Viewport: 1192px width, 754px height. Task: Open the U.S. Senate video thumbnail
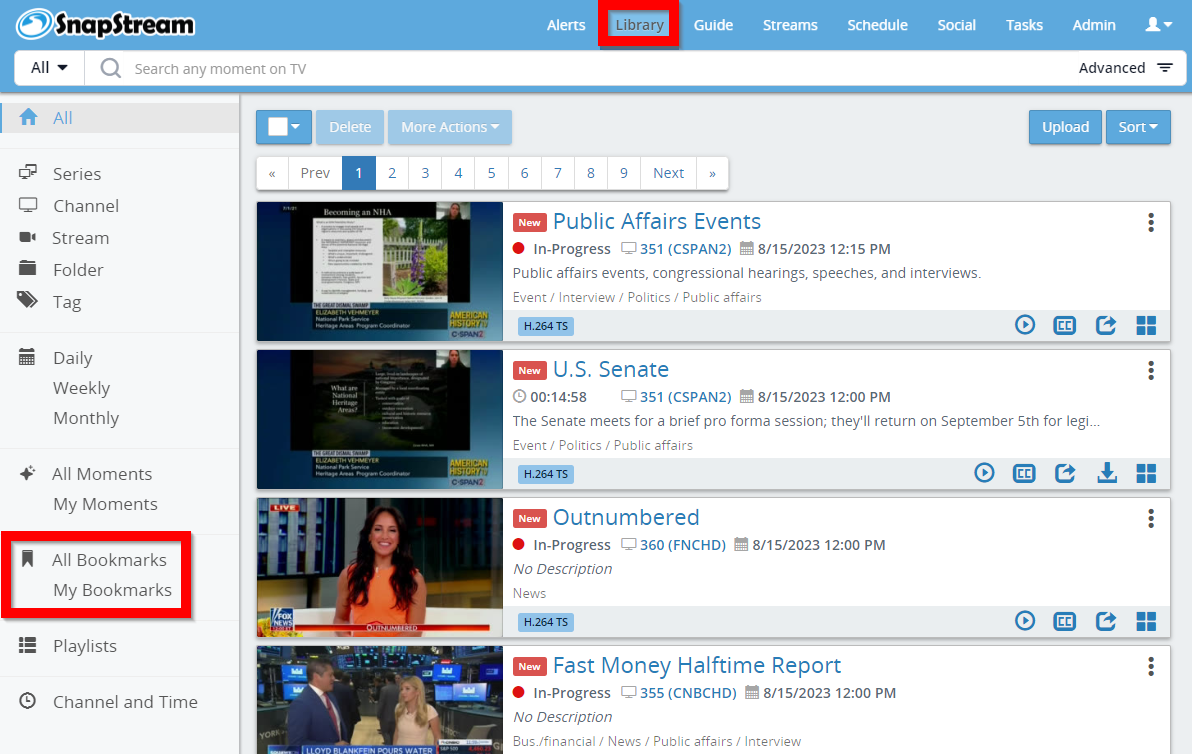(380, 420)
